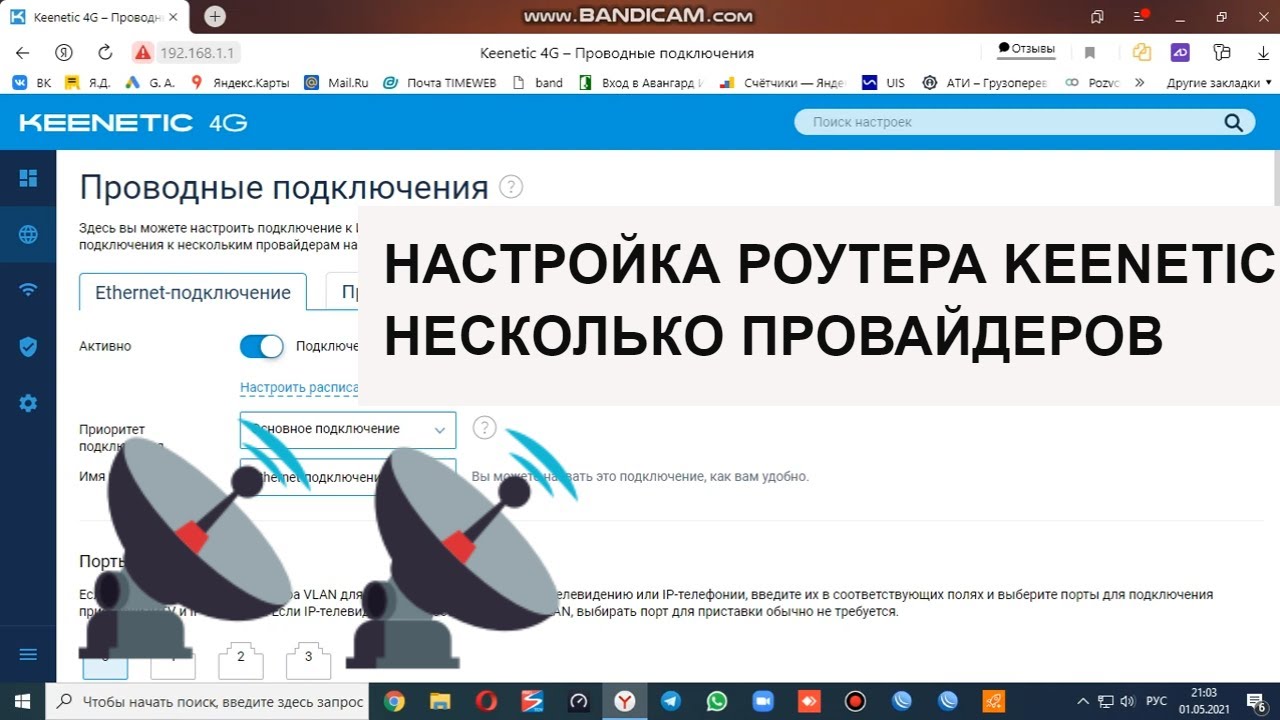Open the Mail.Ru bookmark

[x=337, y=83]
